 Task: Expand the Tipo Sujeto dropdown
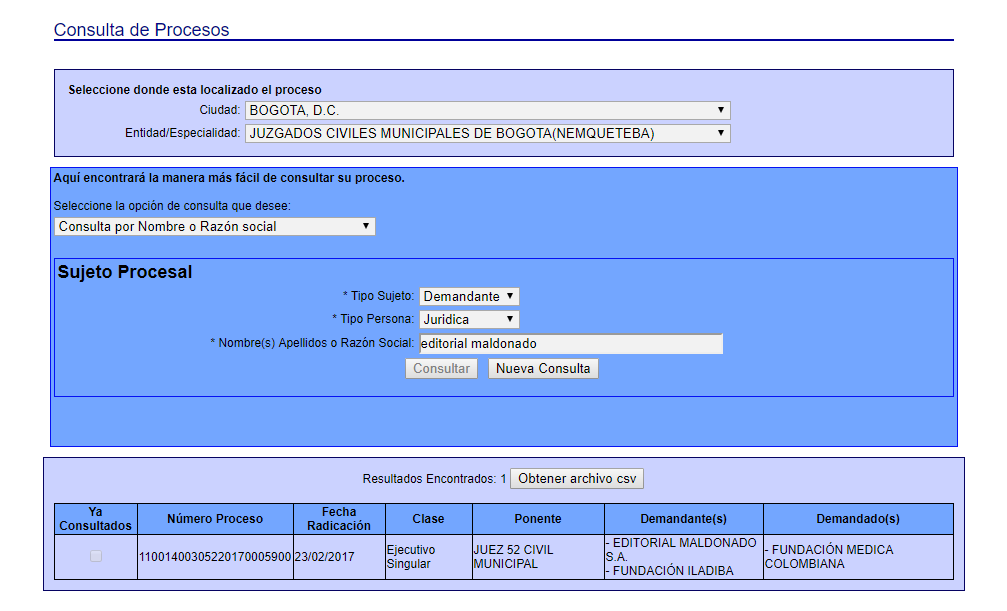pyautogui.click(x=469, y=297)
